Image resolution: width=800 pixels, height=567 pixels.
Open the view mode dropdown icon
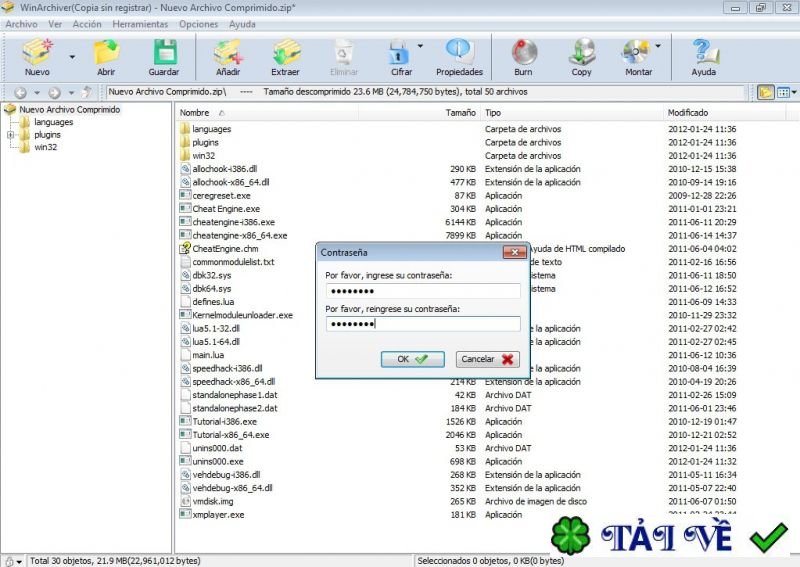pyautogui.click(x=786, y=92)
